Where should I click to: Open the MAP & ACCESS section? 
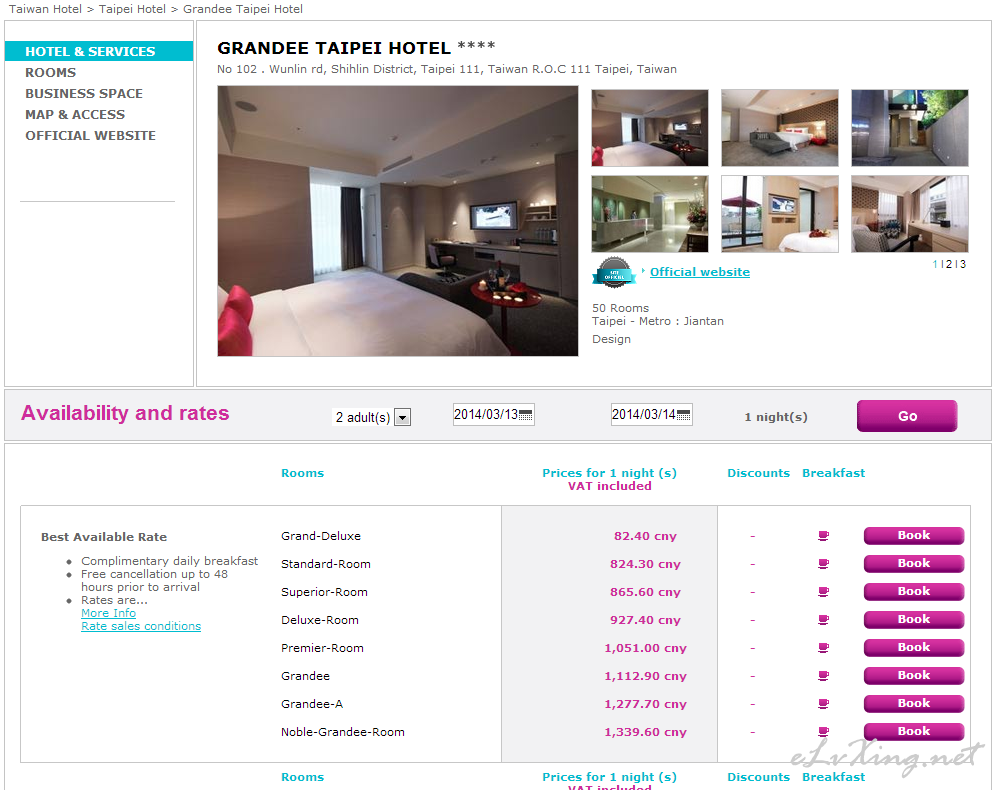75,115
